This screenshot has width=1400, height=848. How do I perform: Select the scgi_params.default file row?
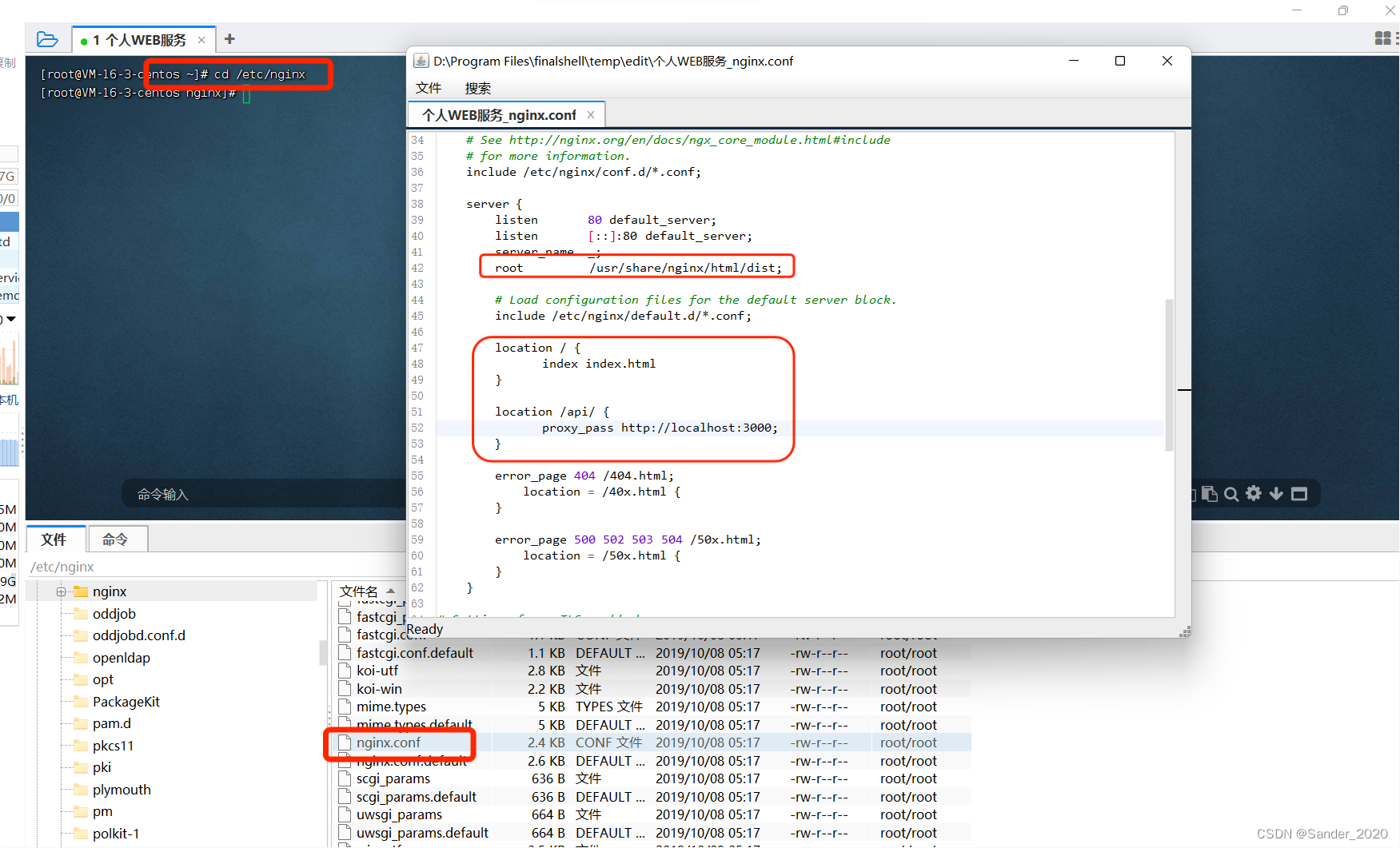point(652,797)
